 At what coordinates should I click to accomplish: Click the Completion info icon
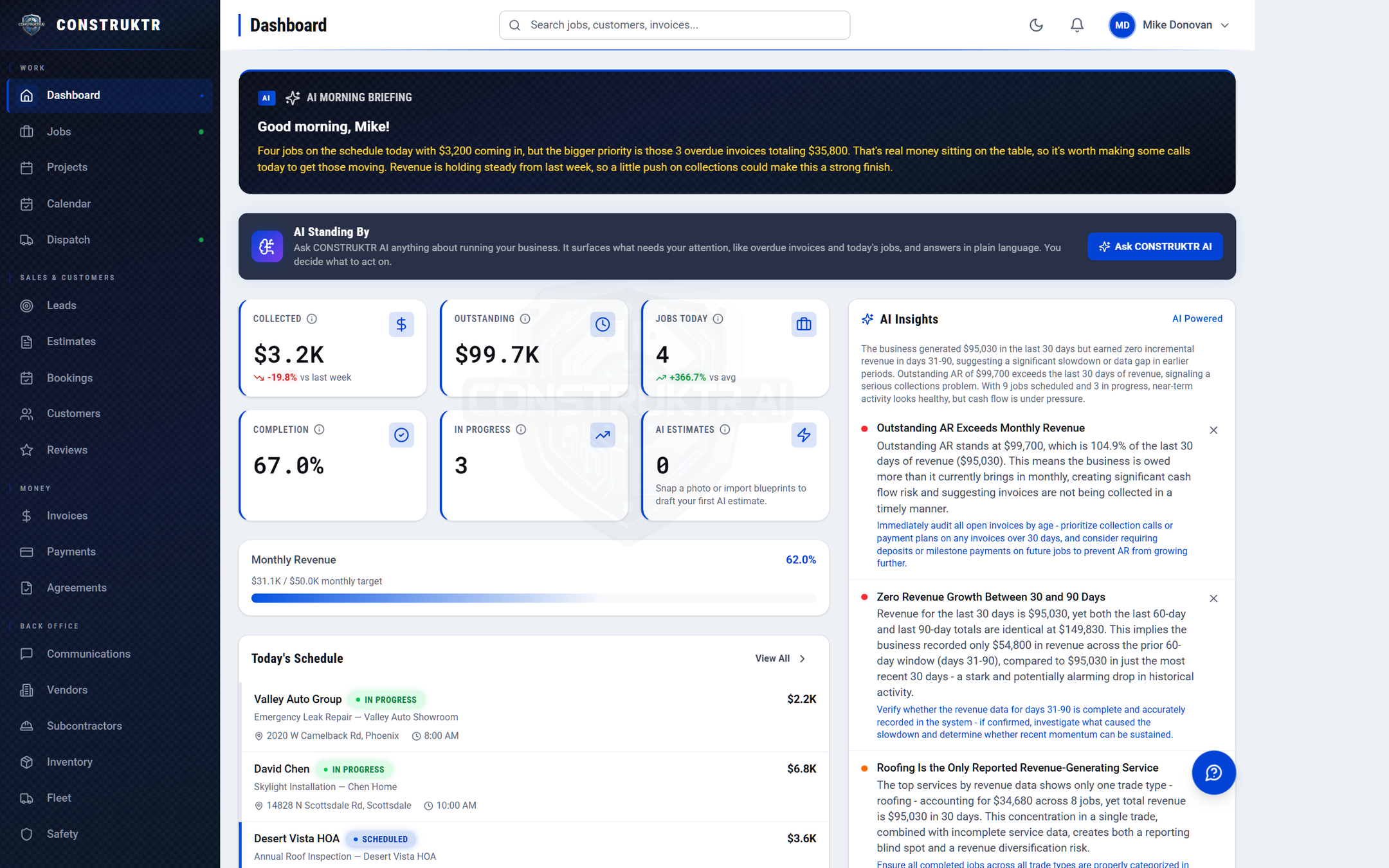(x=320, y=429)
